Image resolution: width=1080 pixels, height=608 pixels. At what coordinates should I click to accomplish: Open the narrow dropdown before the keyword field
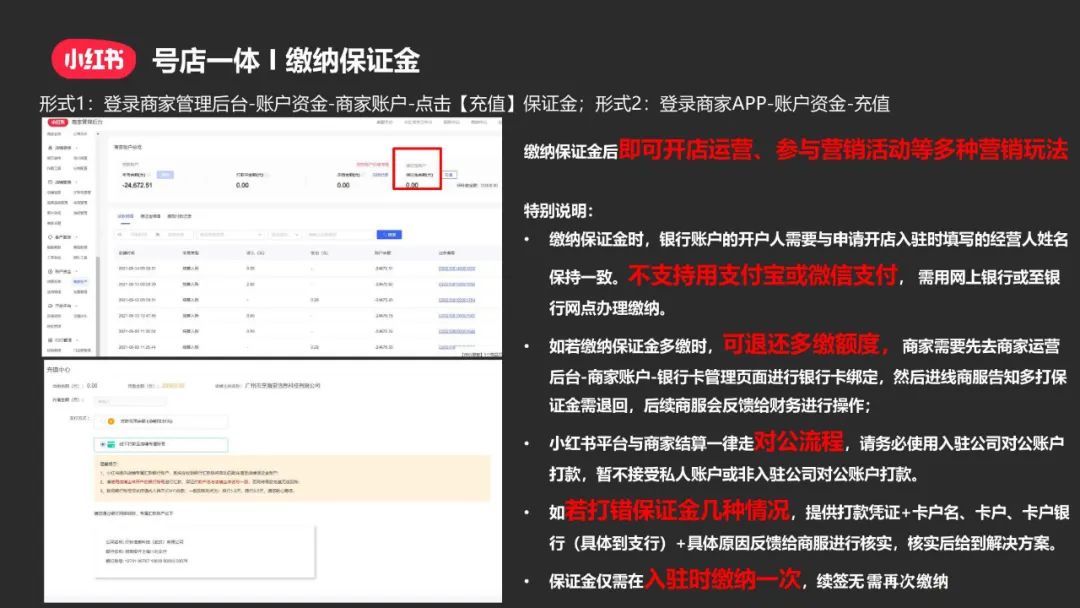tap(284, 235)
